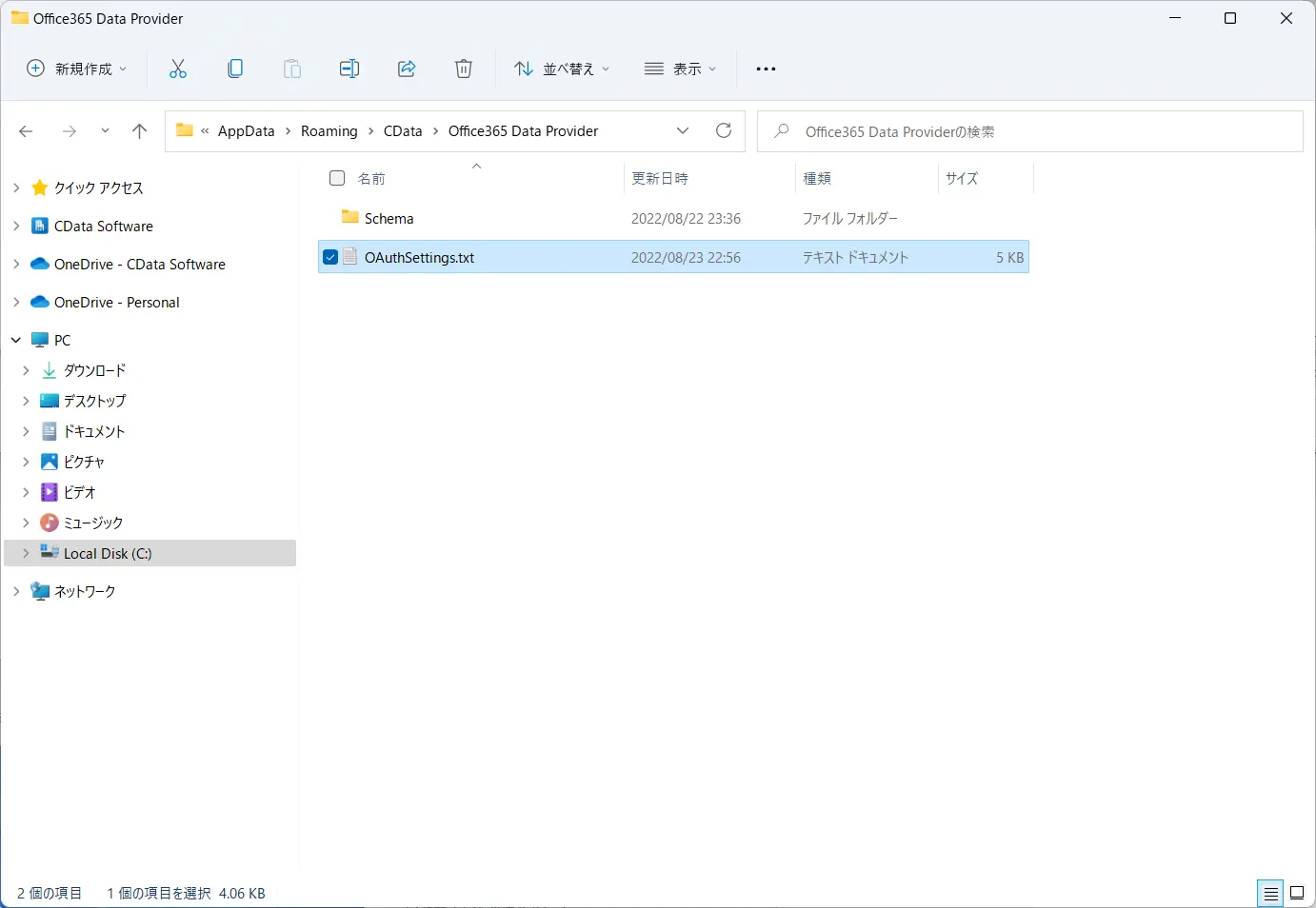Collapse the PC tree node
1316x908 pixels.
16,340
